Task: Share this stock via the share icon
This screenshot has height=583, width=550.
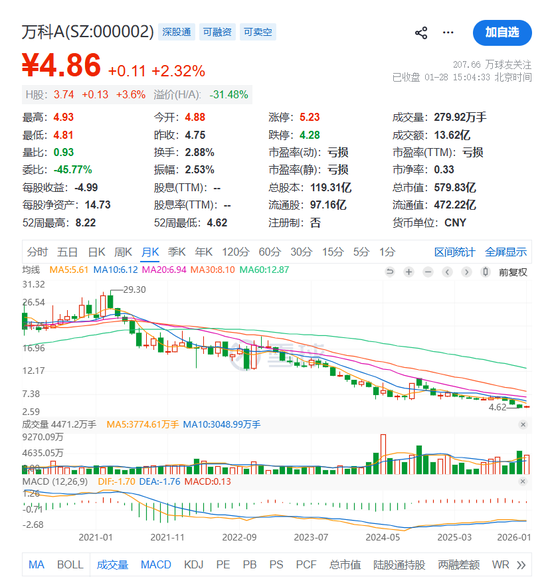Action: coord(421,33)
